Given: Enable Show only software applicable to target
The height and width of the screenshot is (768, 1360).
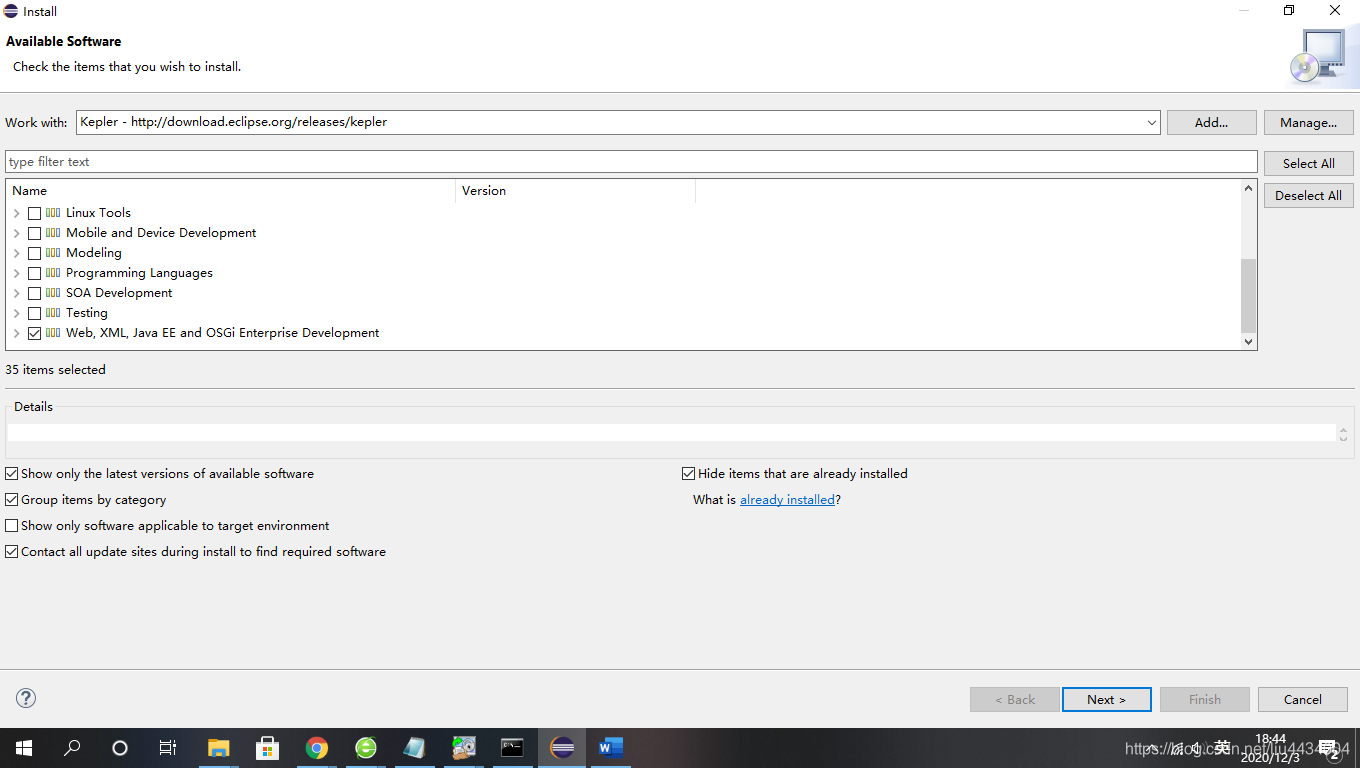Looking at the screenshot, I should tap(12, 526).
